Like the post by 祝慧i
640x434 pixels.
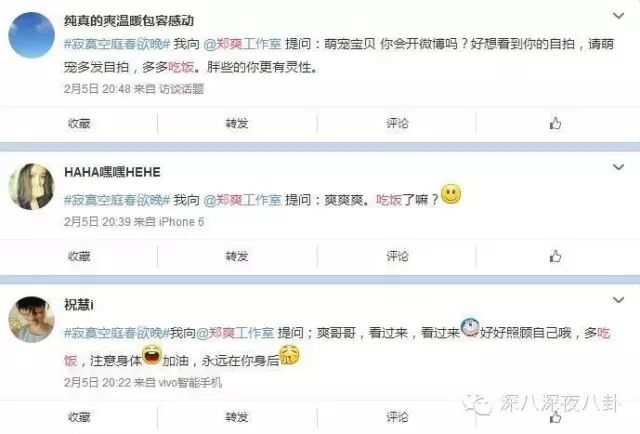point(555,417)
